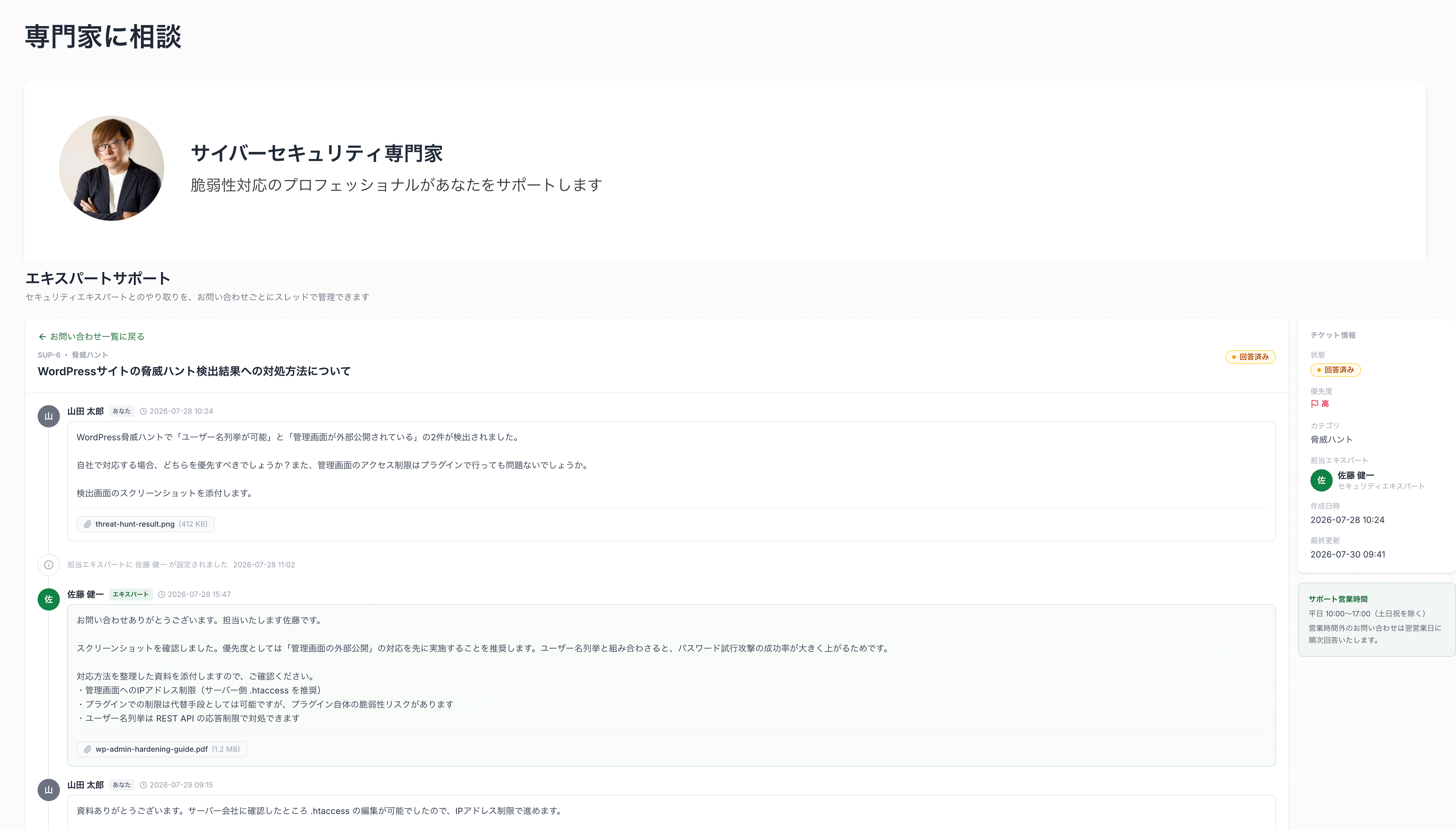Screen dimensions: 1456x830
Task: Click the info icon on the assignment notice
Action: 49,565
